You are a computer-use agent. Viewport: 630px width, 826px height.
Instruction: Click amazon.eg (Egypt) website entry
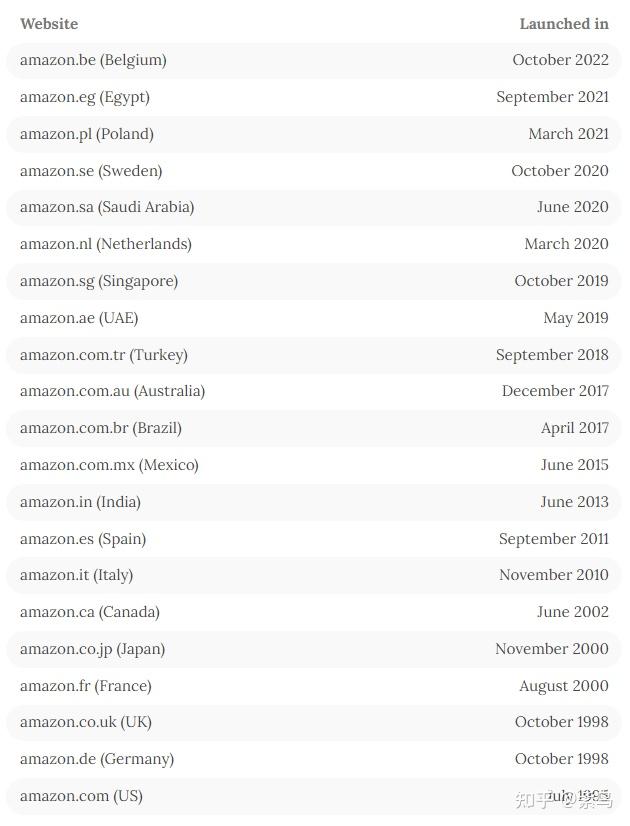[84, 97]
